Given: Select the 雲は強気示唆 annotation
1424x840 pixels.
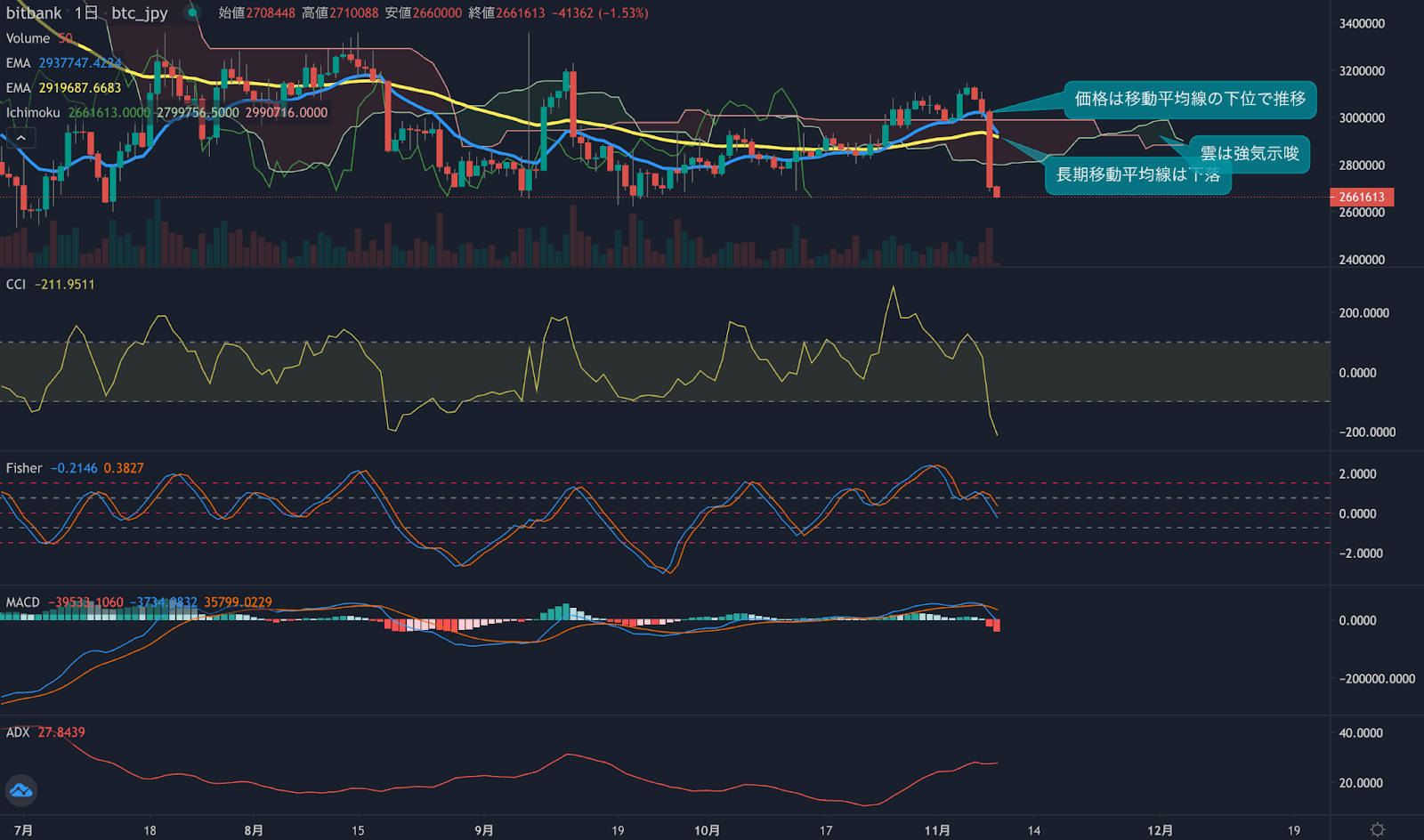Looking at the screenshot, I should [1251, 153].
